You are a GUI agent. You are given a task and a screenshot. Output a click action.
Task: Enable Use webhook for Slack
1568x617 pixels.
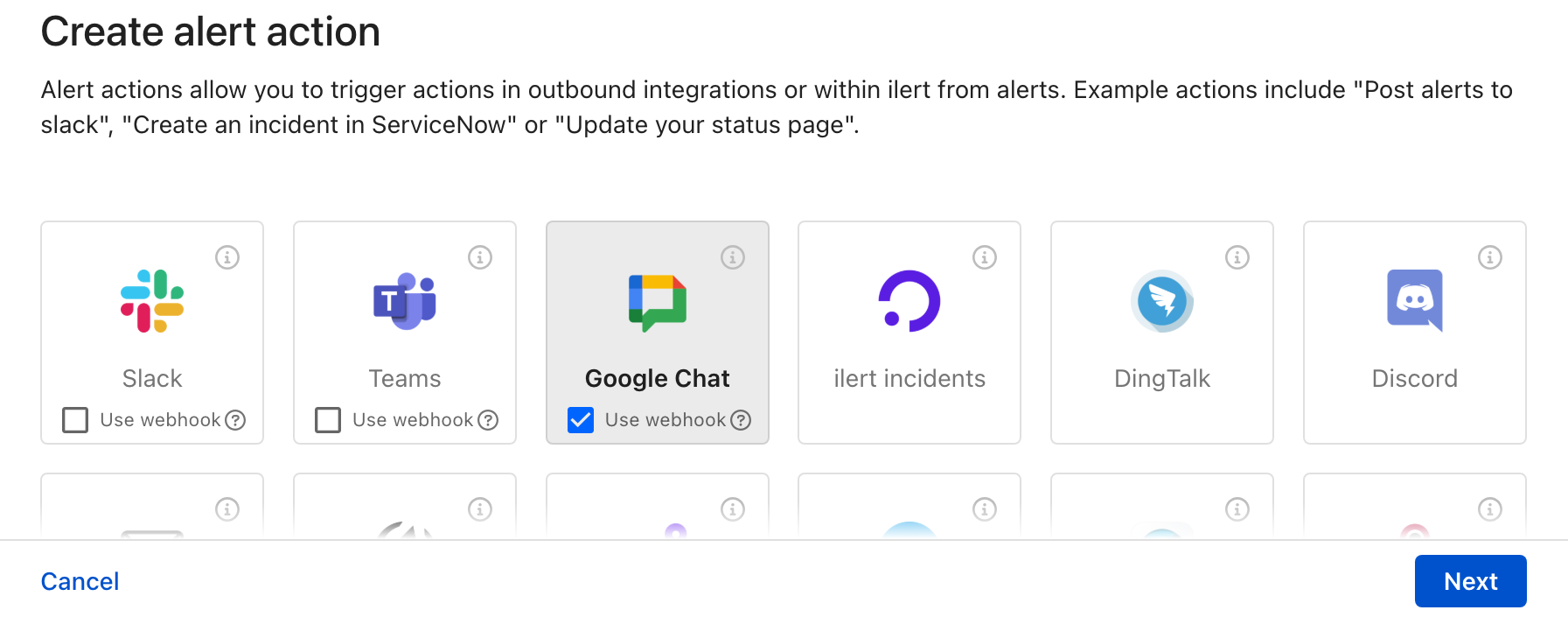(x=76, y=420)
